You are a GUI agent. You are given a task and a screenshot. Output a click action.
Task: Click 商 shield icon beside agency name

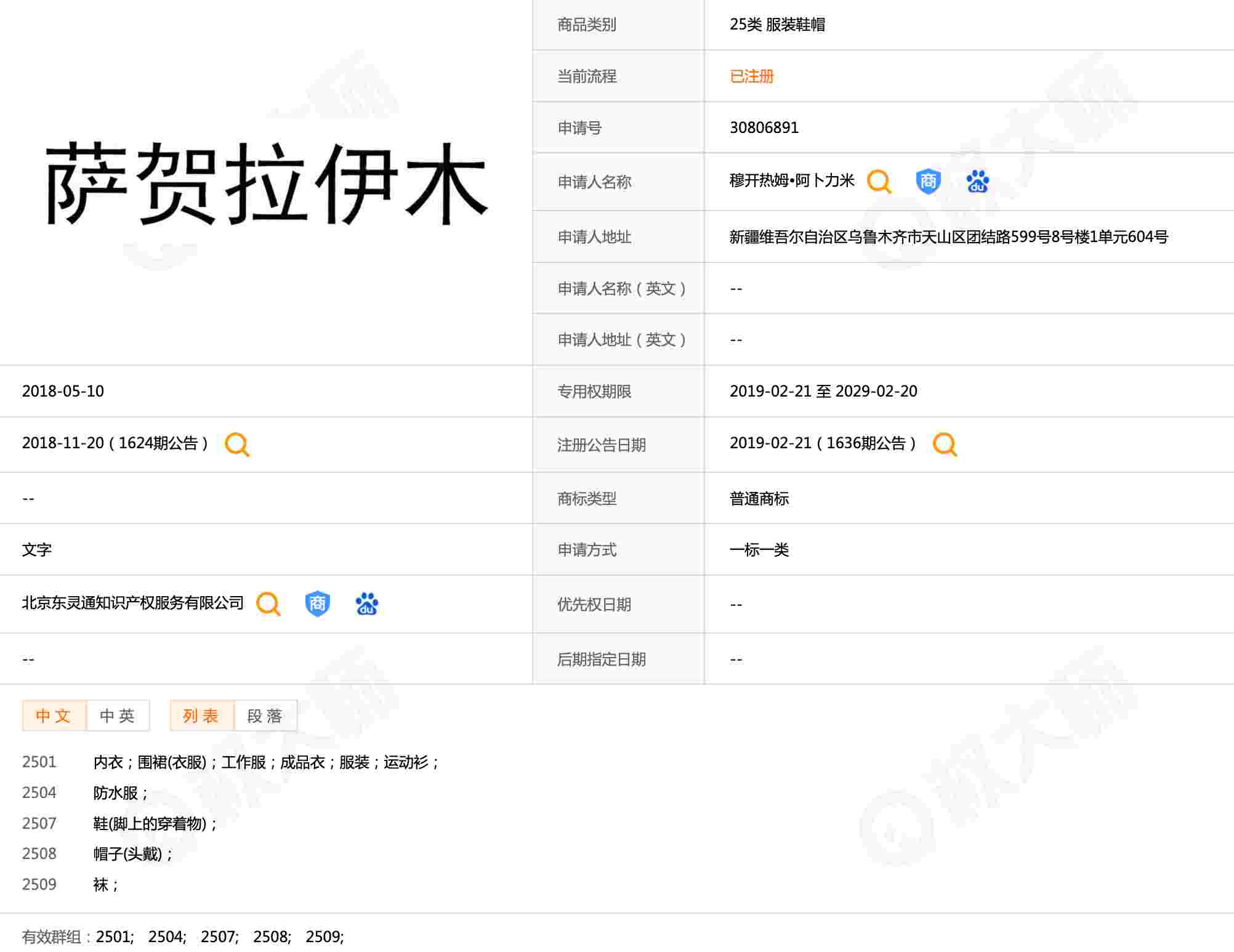tap(318, 604)
